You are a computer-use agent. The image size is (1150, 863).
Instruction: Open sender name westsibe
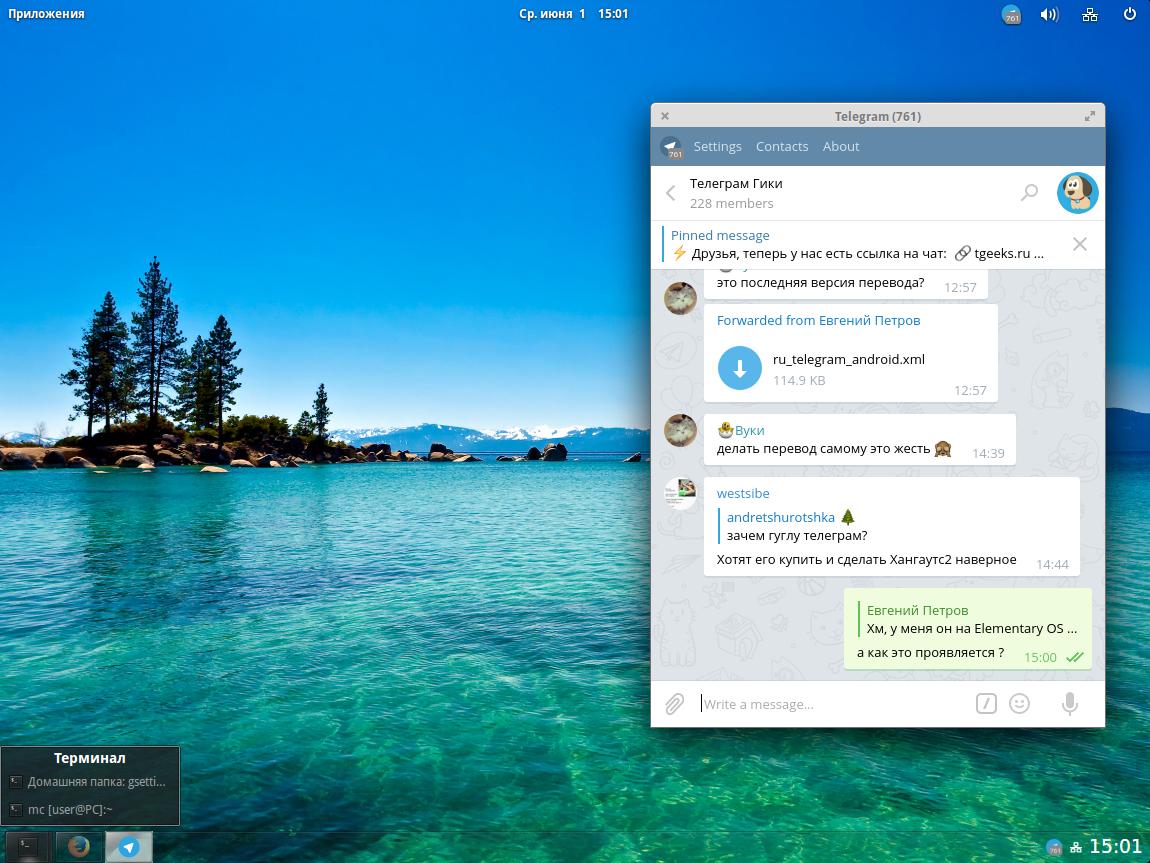coord(743,493)
